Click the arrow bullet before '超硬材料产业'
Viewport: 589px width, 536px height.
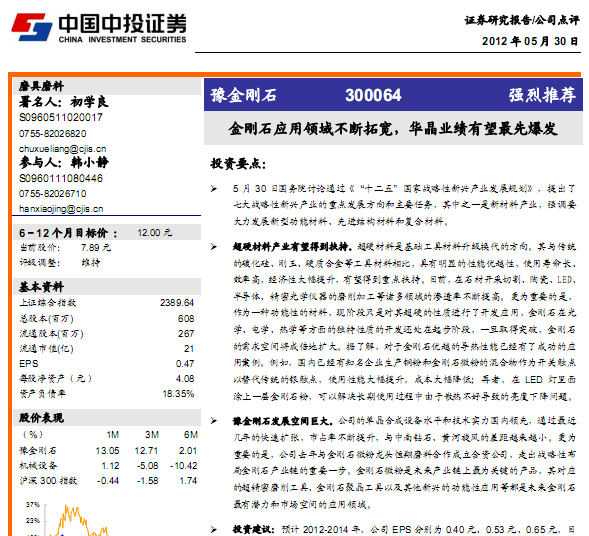pyautogui.click(x=214, y=247)
